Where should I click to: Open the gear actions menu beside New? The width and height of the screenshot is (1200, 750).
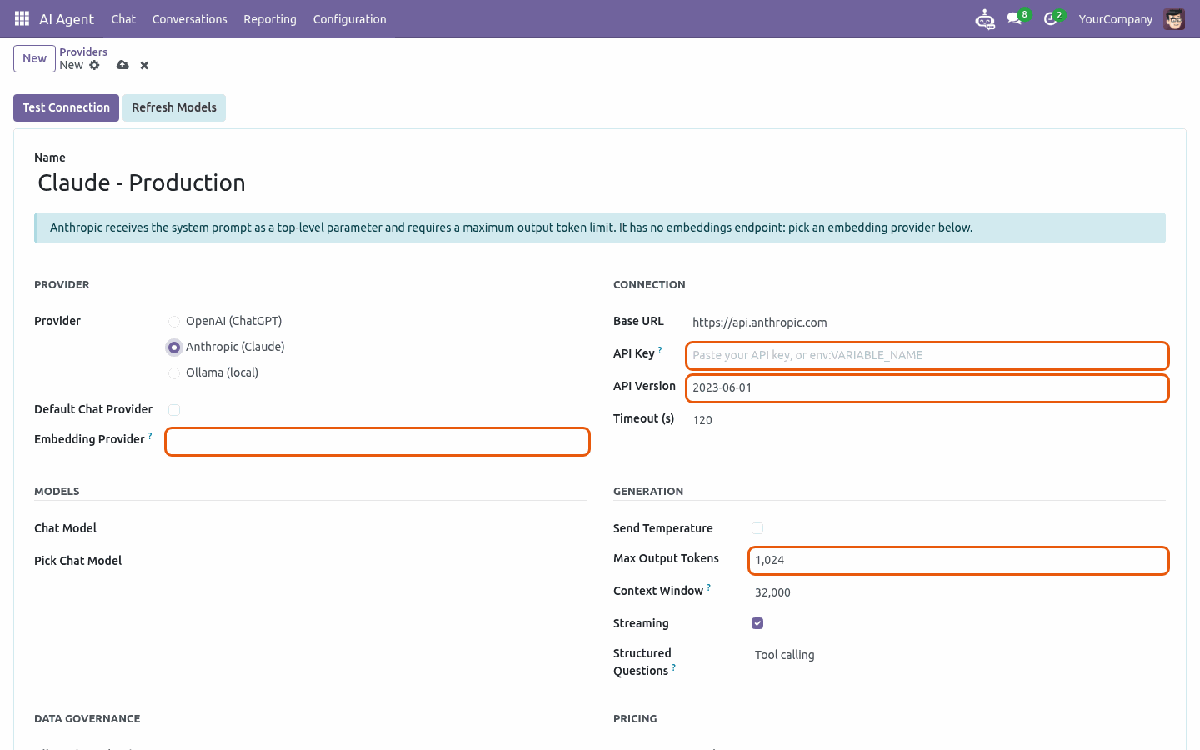click(x=94, y=65)
